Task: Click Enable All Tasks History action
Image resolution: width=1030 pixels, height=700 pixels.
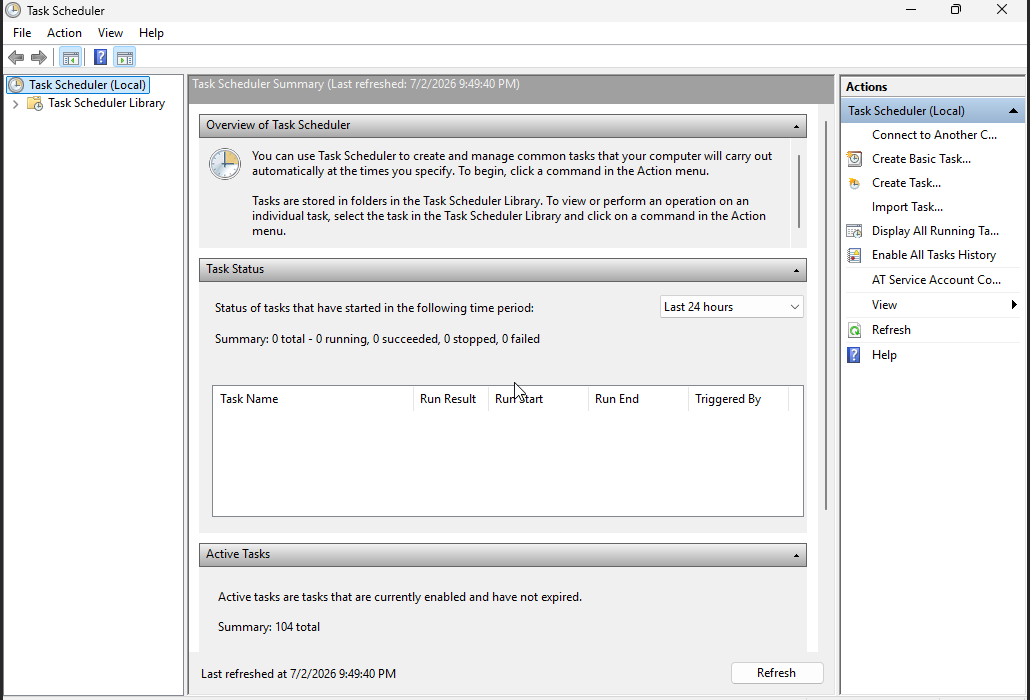Action: point(933,255)
